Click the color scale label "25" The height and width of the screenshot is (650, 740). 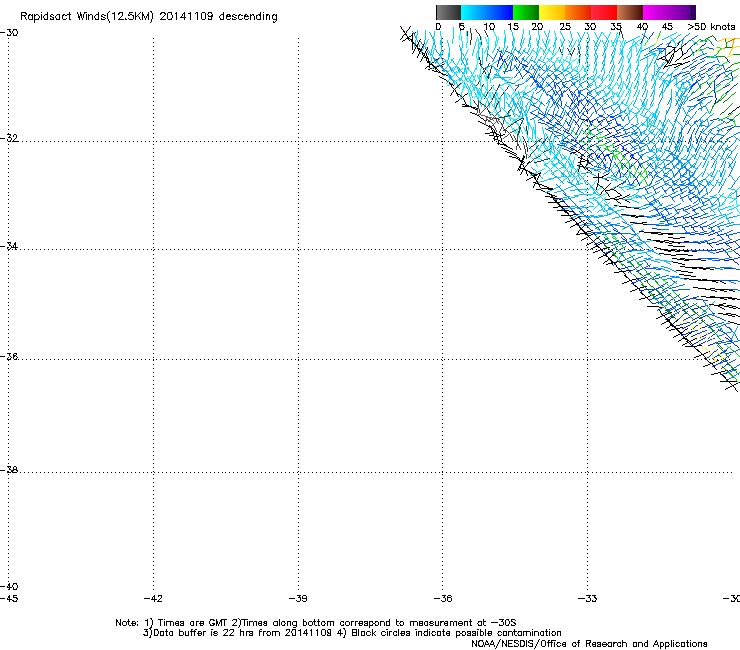tap(565, 27)
